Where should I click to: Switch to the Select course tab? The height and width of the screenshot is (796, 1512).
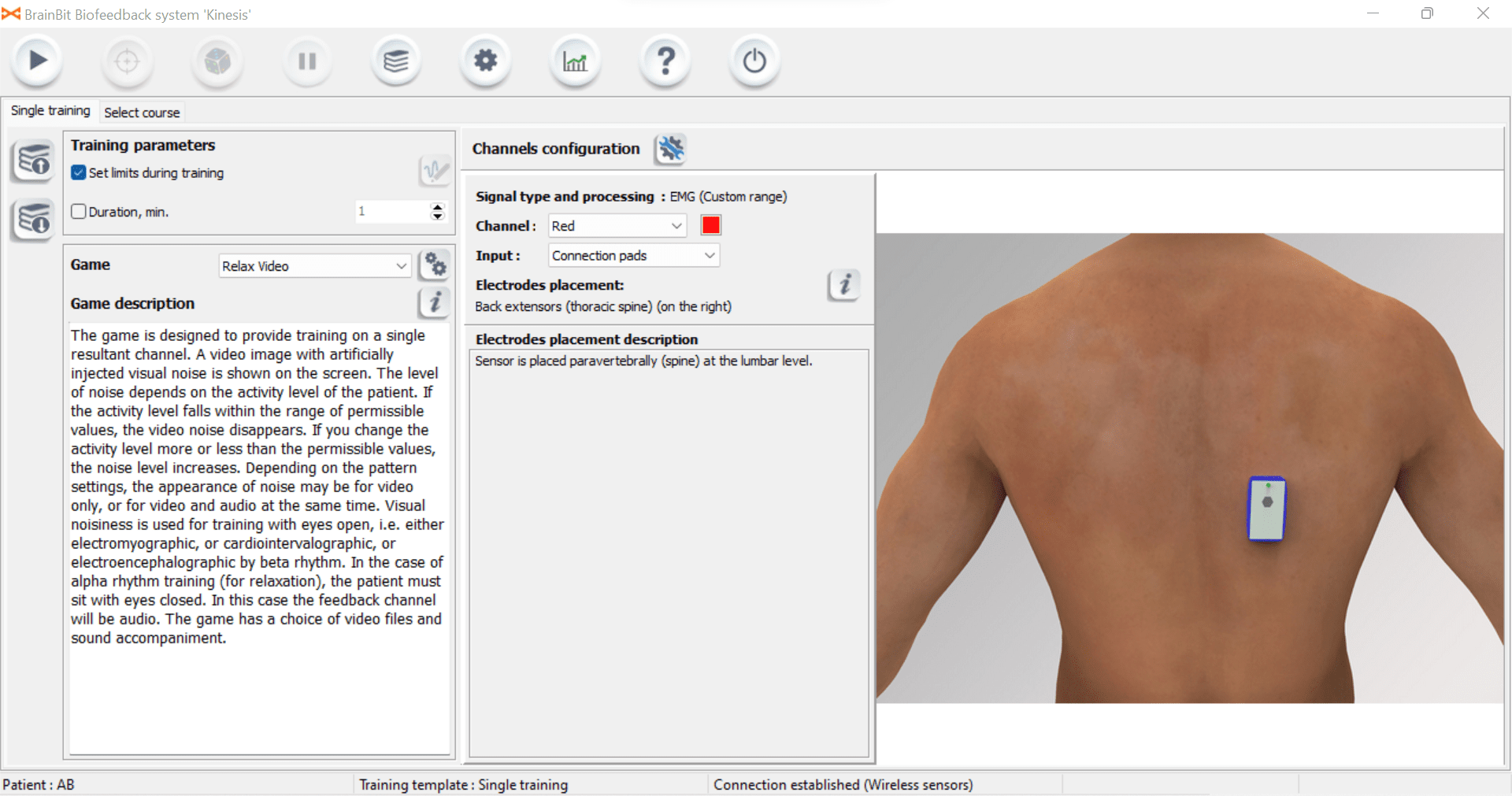(142, 113)
